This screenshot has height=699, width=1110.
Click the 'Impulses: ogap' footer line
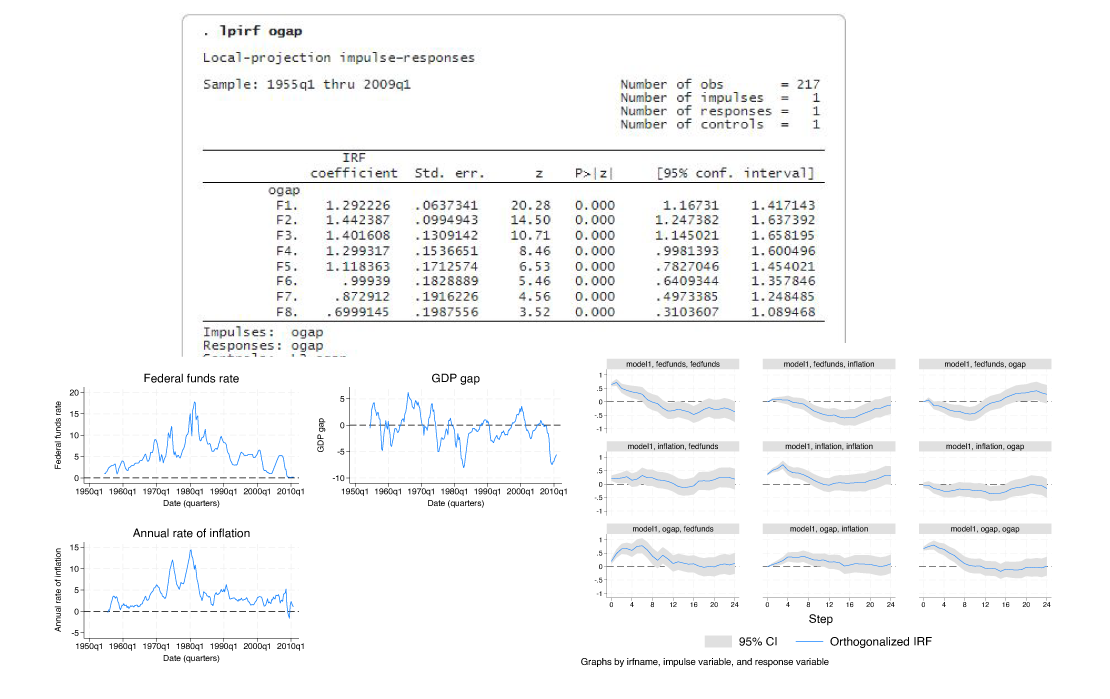[x=263, y=331]
